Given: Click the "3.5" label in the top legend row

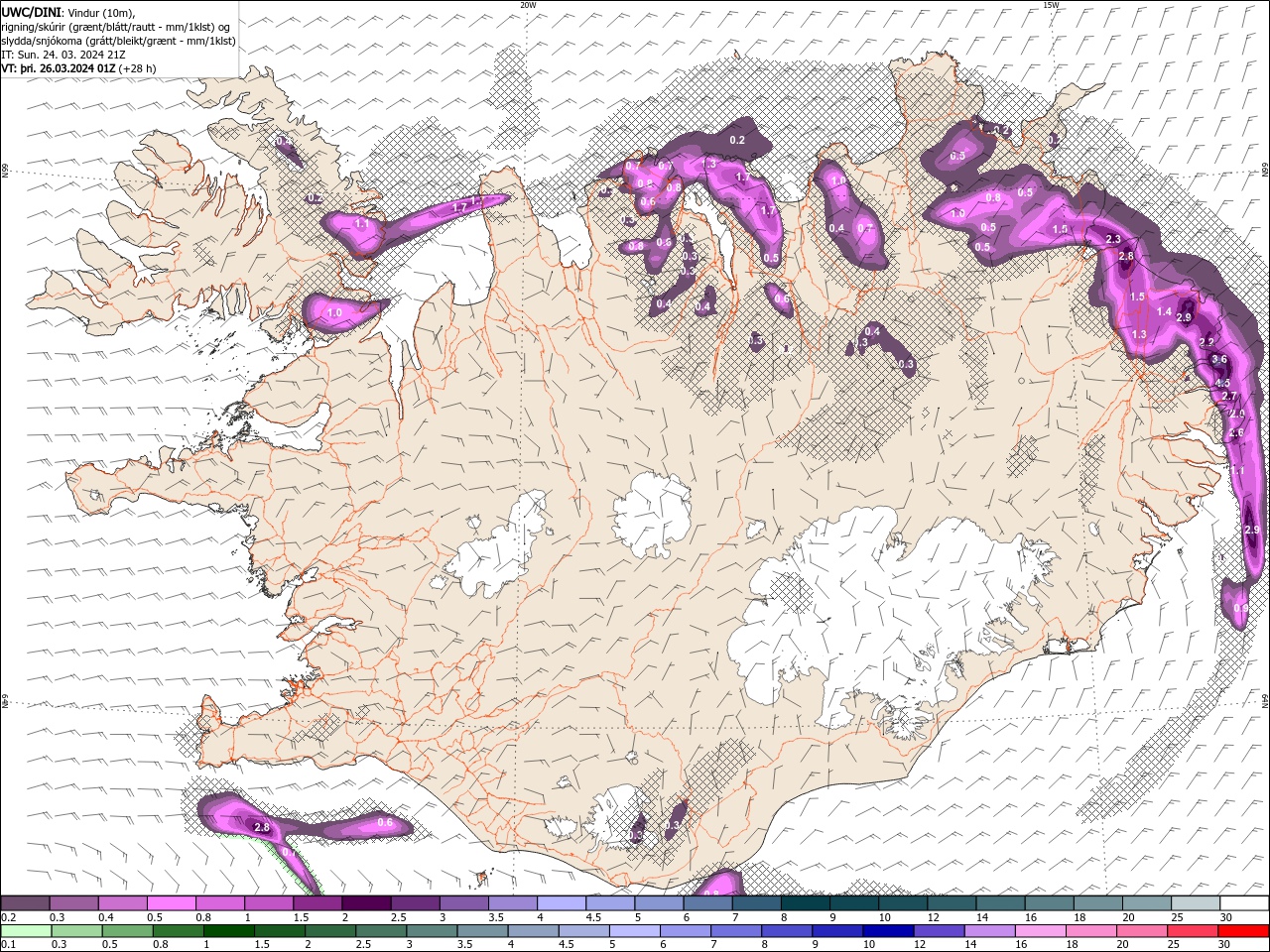Looking at the screenshot, I should pyautogui.click(x=496, y=917).
